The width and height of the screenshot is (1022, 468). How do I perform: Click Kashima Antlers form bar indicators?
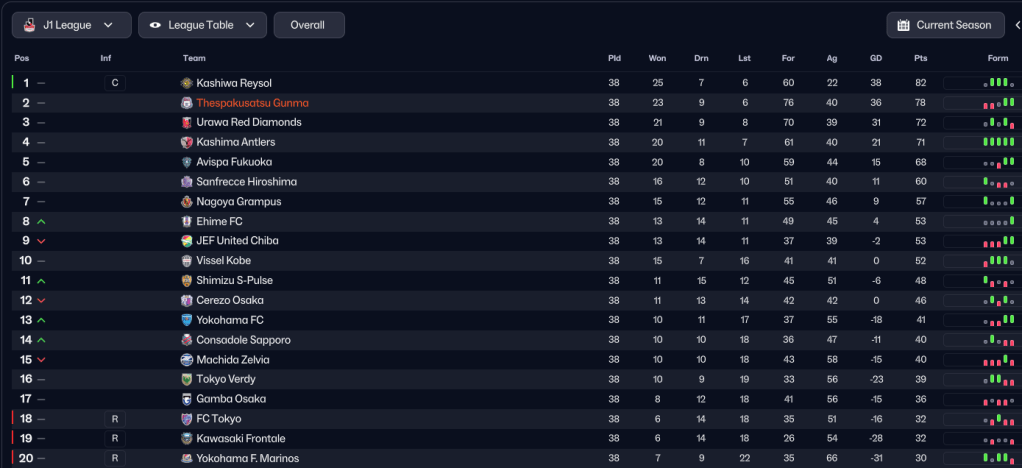point(997,142)
